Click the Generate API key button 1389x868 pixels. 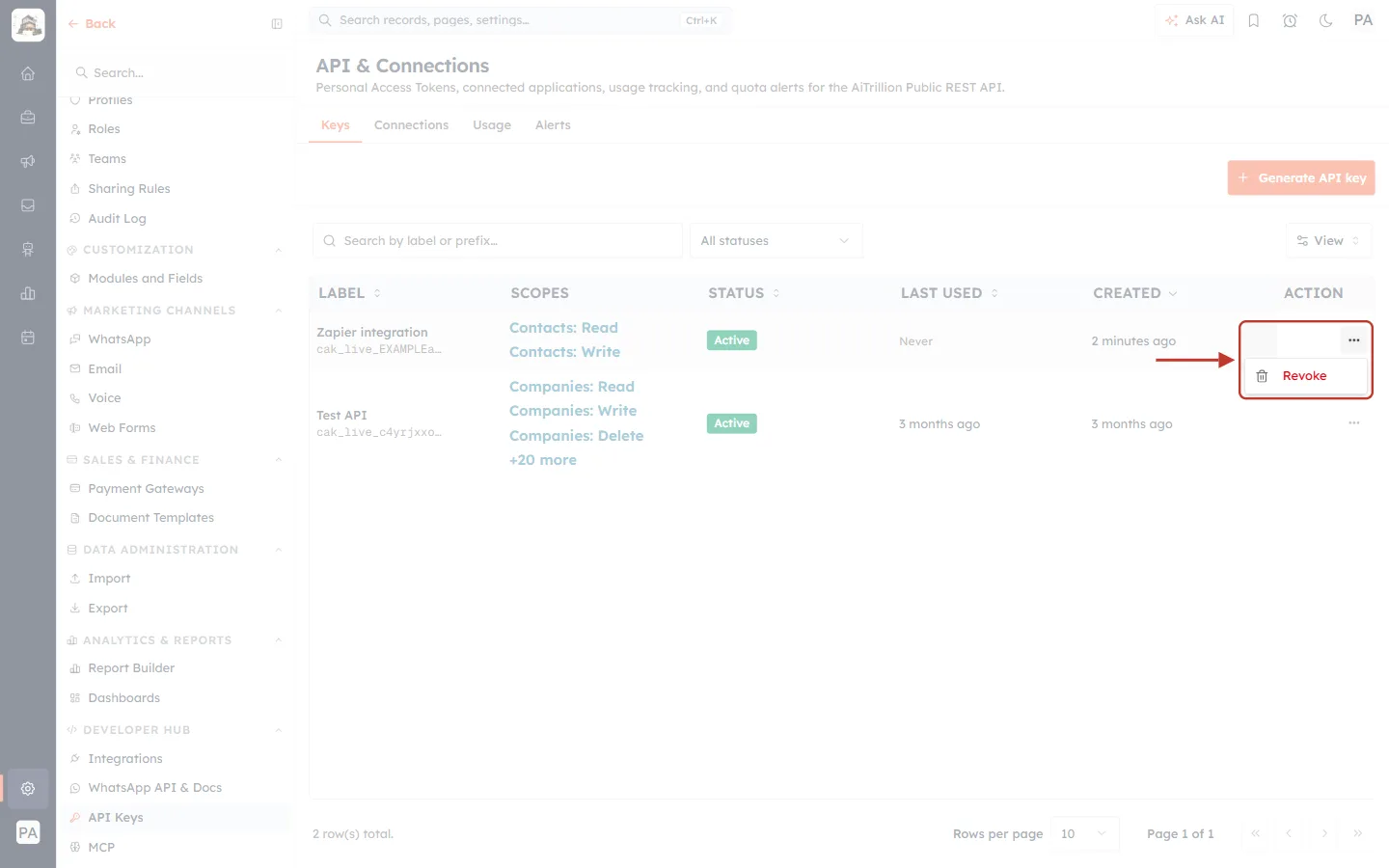point(1301,178)
